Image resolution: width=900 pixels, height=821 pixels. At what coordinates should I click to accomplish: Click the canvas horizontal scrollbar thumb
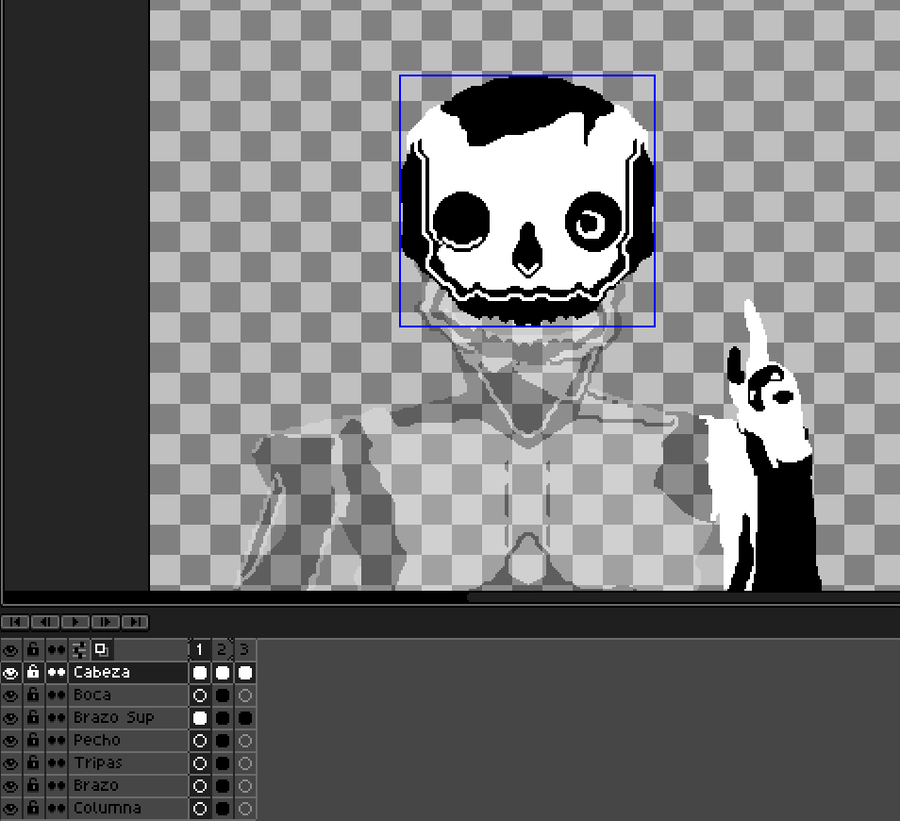click(683, 597)
